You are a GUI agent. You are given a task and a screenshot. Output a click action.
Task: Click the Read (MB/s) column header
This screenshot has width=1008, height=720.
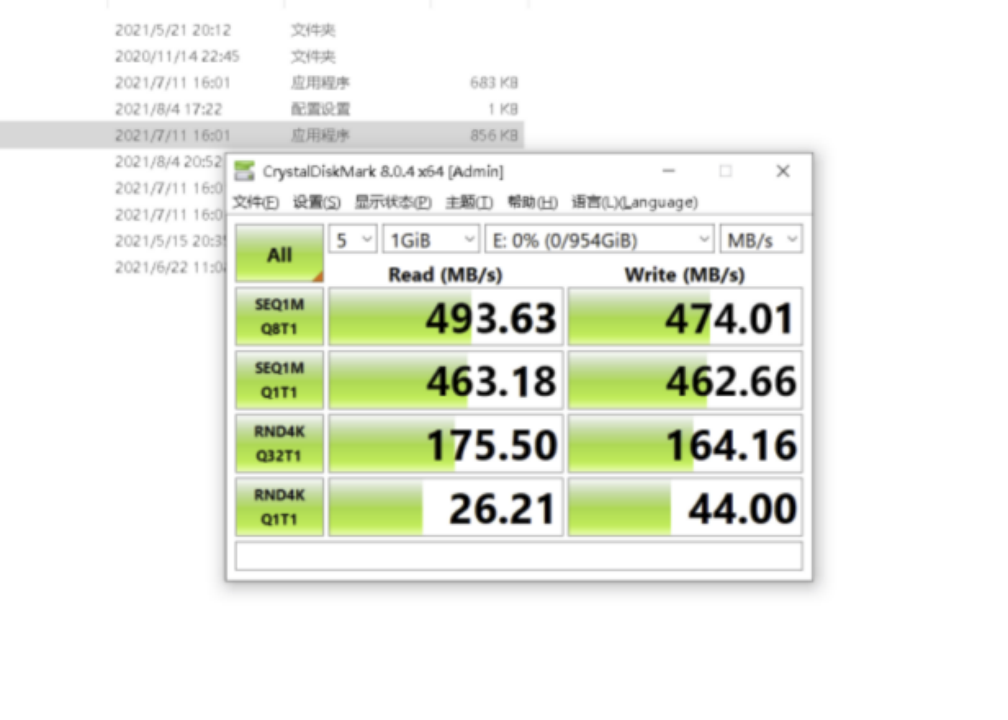coord(446,275)
